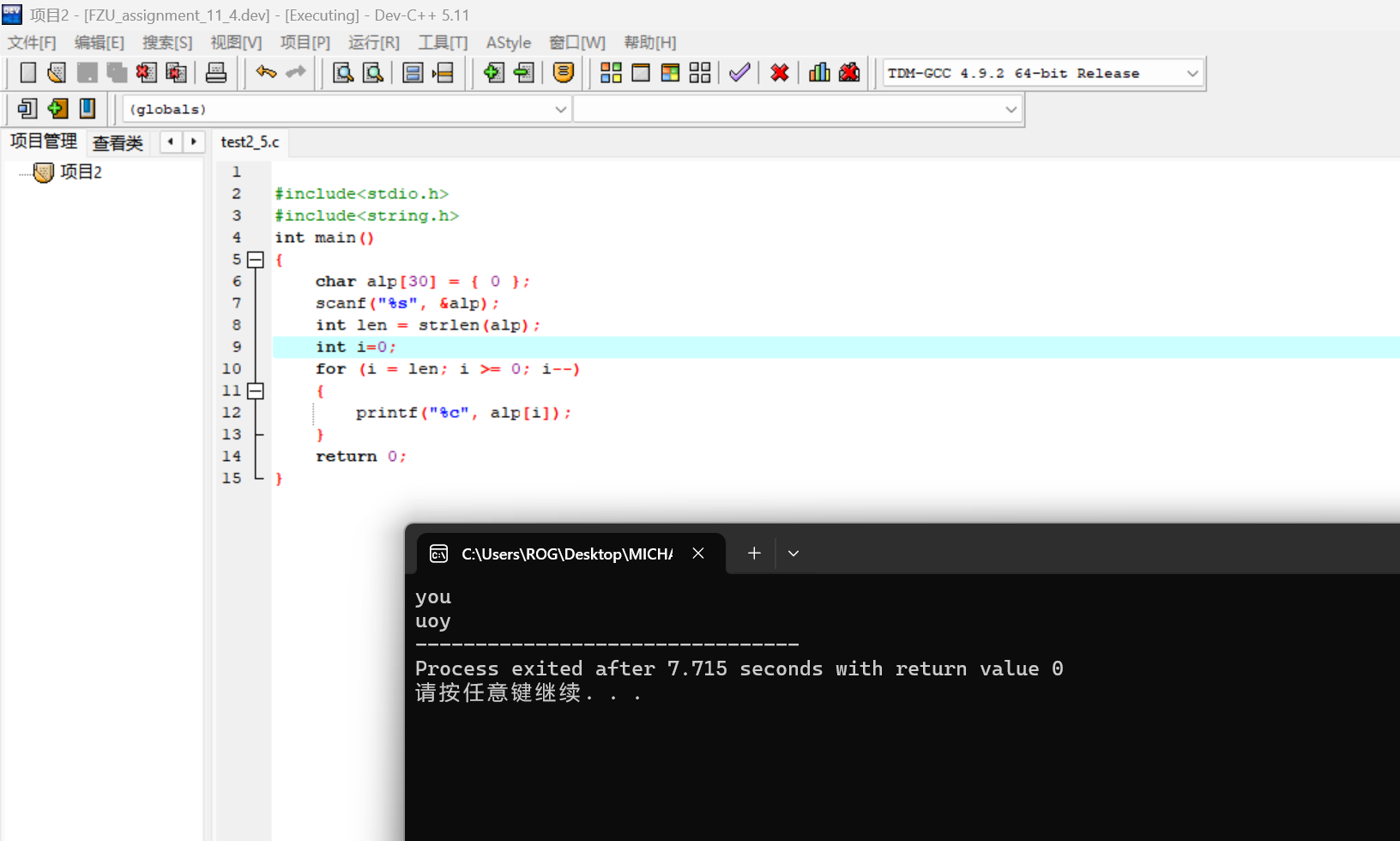Collapse the code fold at line 5

pos(256,259)
